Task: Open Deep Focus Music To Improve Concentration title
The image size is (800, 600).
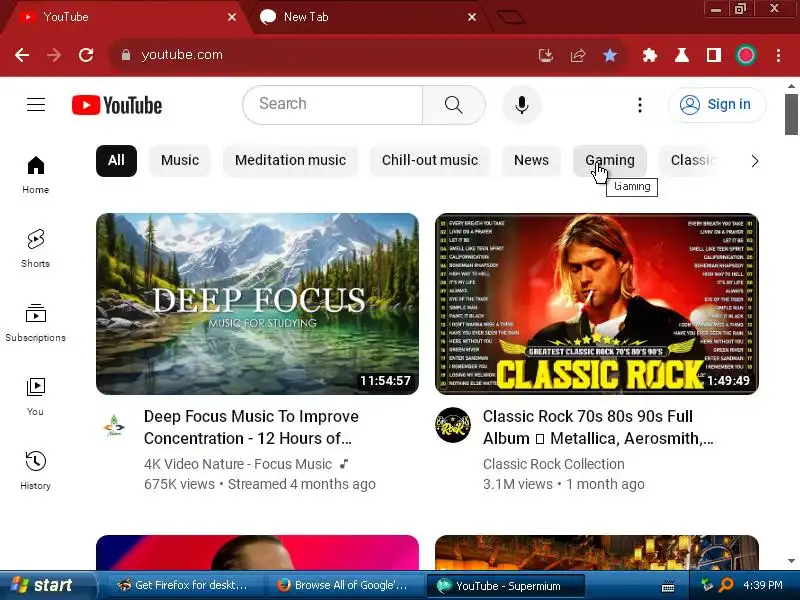Action: point(251,427)
